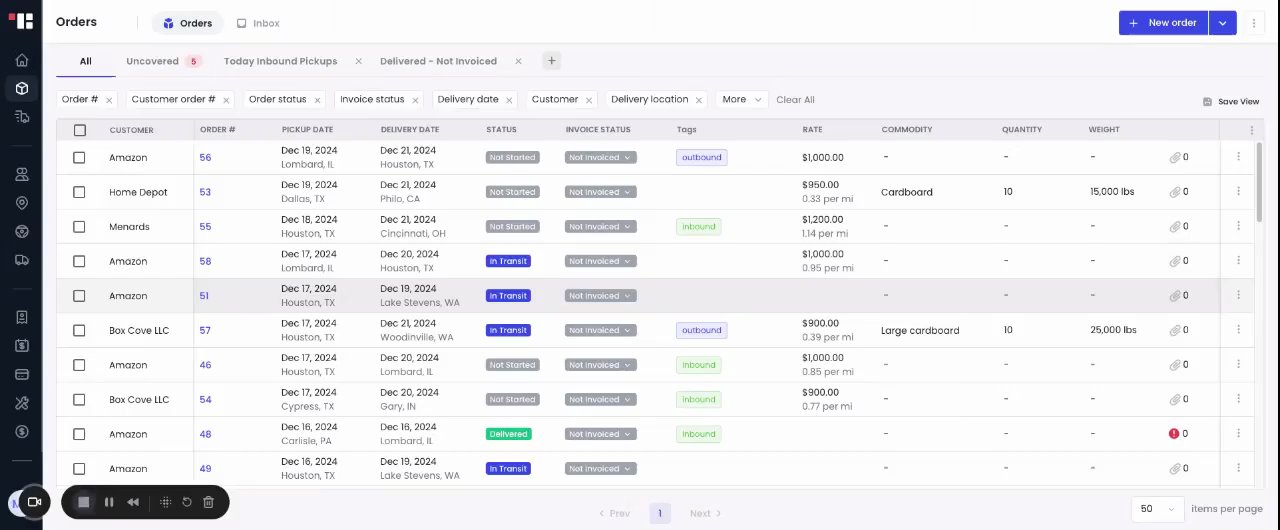Viewport: 1280px width, 530px height.
Task: Select the Orders view pill
Action: (x=187, y=23)
